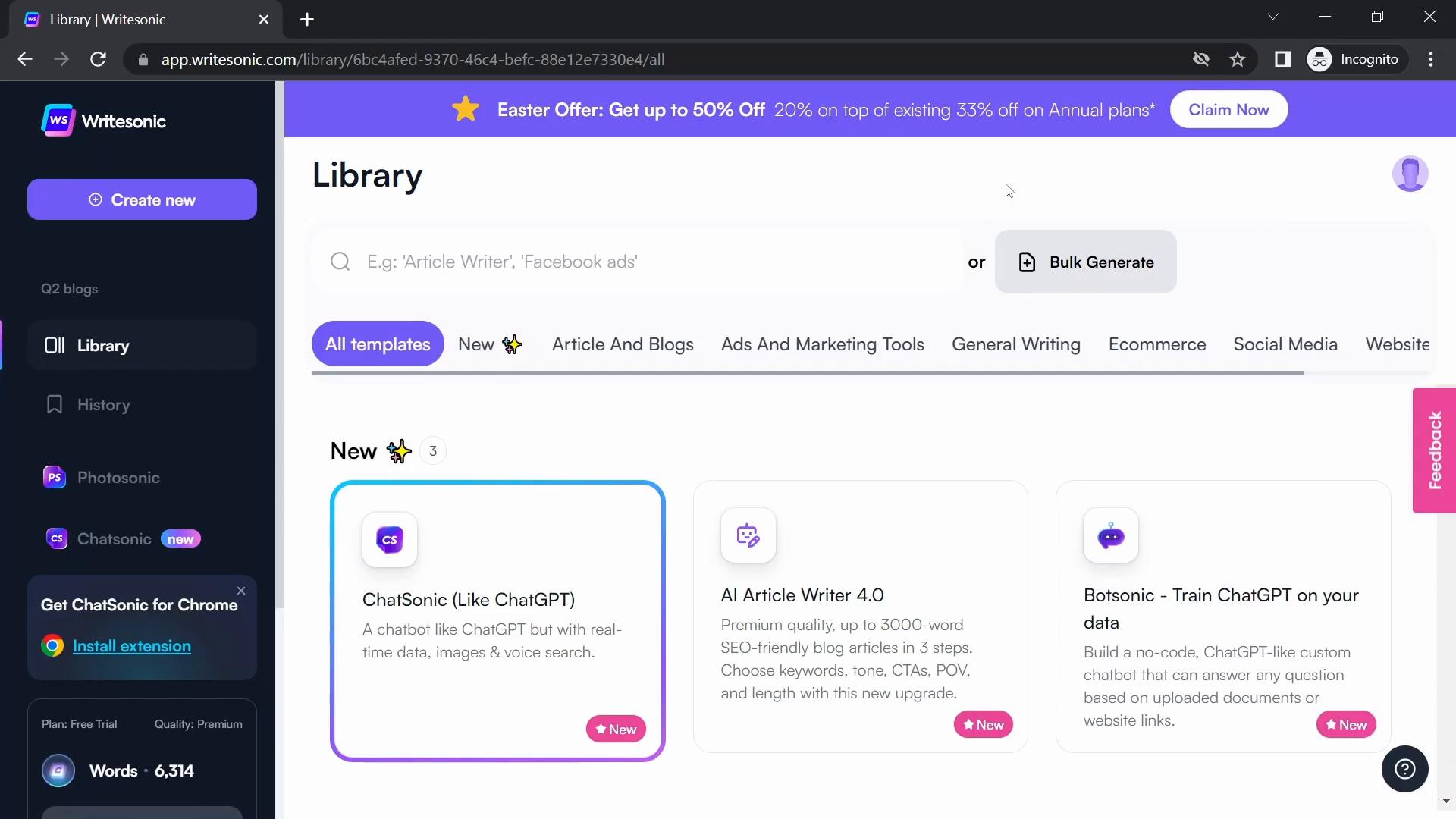Open the Library panel icon
The image size is (1456, 819).
tap(54, 345)
